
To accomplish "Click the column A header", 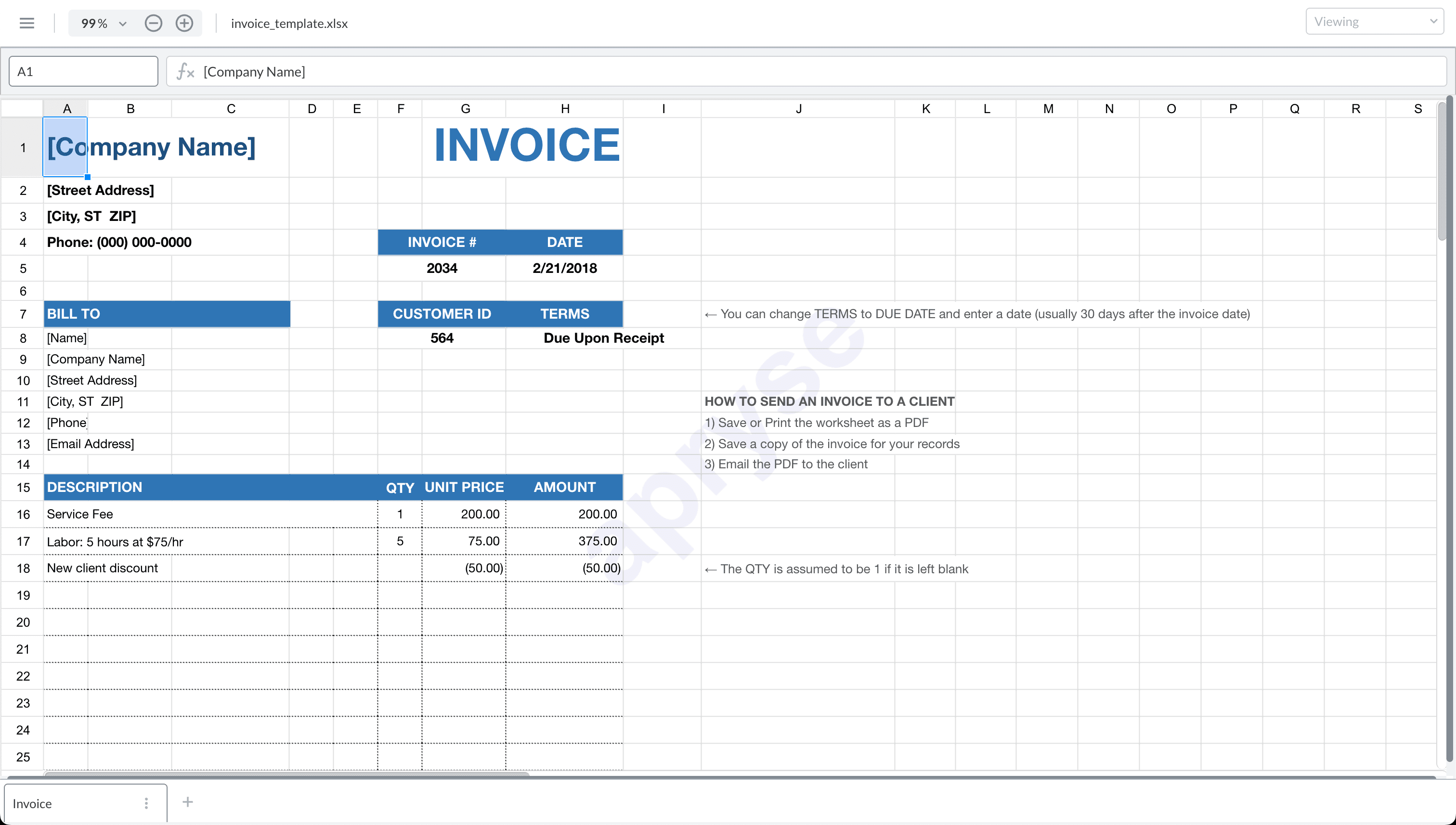I will 66,108.
